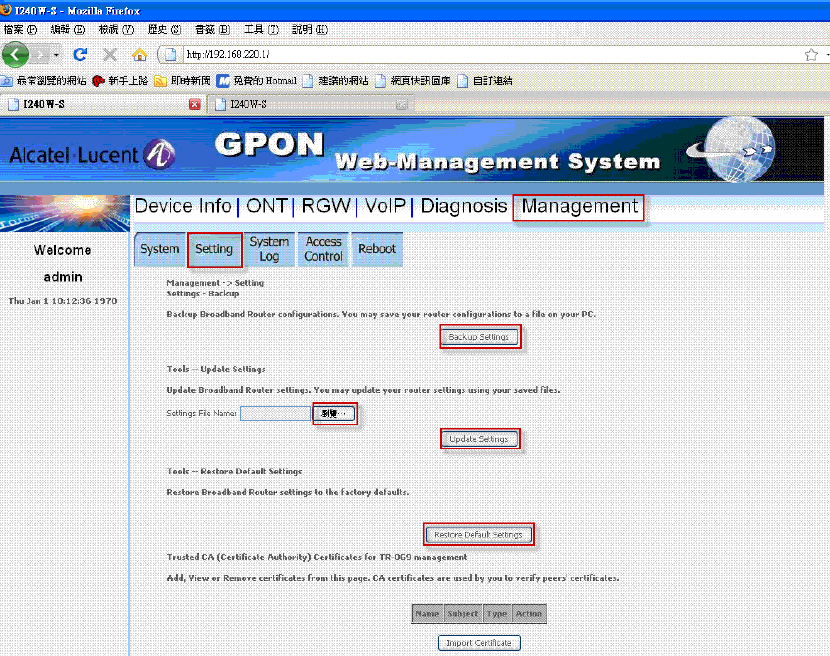Click the Settings File Name input field

click(275, 414)
